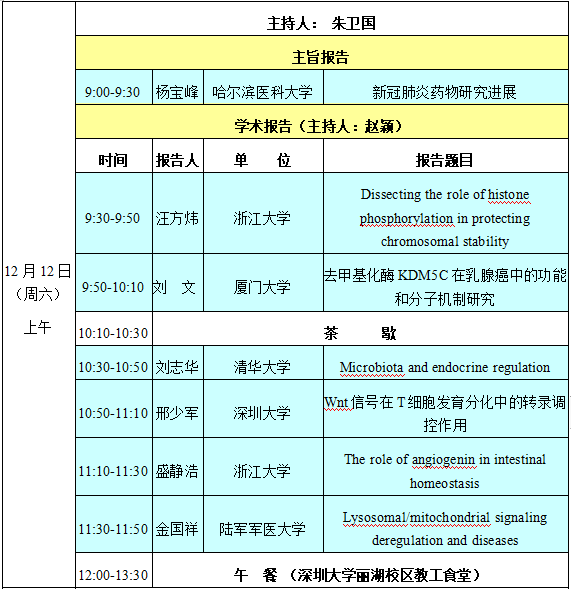Select 哈尔滨医科大学 affiliation cell
The height and width of the screenshot is (589, 571).
click(263, 87)
